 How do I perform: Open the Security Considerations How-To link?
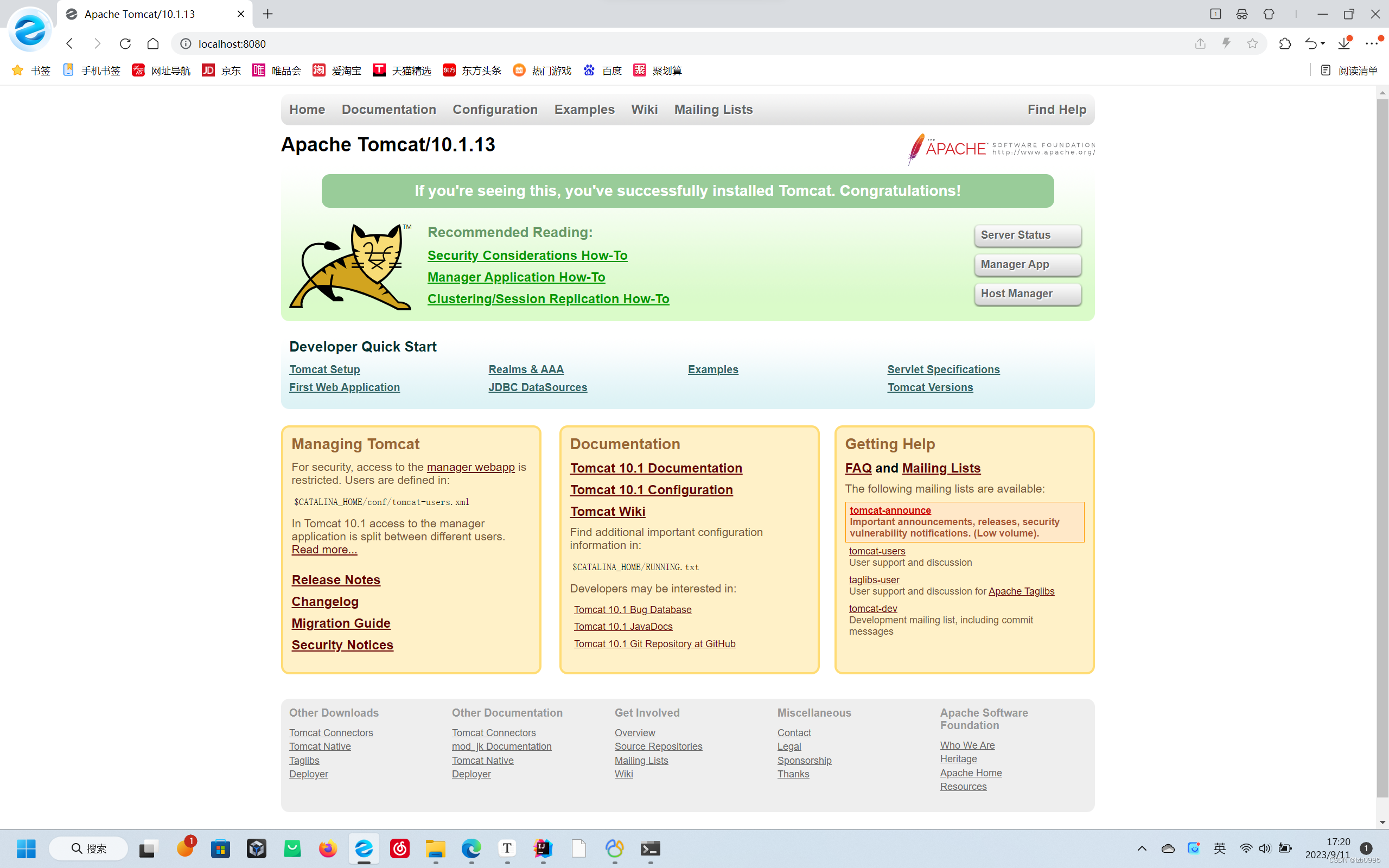click(527, 256)
